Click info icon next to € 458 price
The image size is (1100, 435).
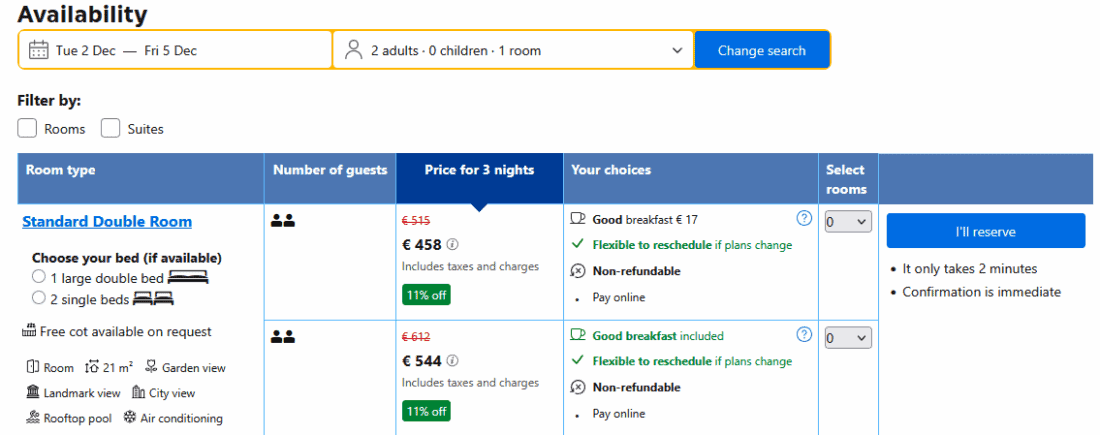pyautogui.click(x=452, y=245)
